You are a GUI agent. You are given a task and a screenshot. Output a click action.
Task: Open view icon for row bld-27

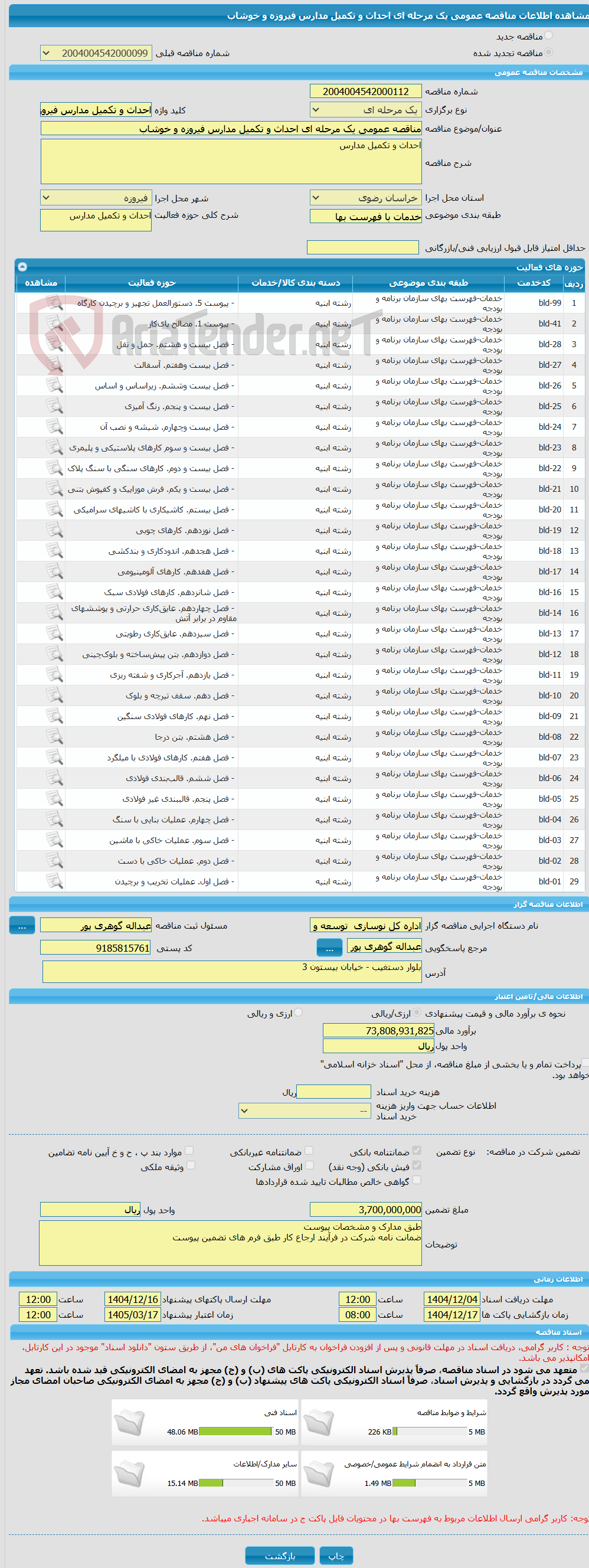click(55, 365)
